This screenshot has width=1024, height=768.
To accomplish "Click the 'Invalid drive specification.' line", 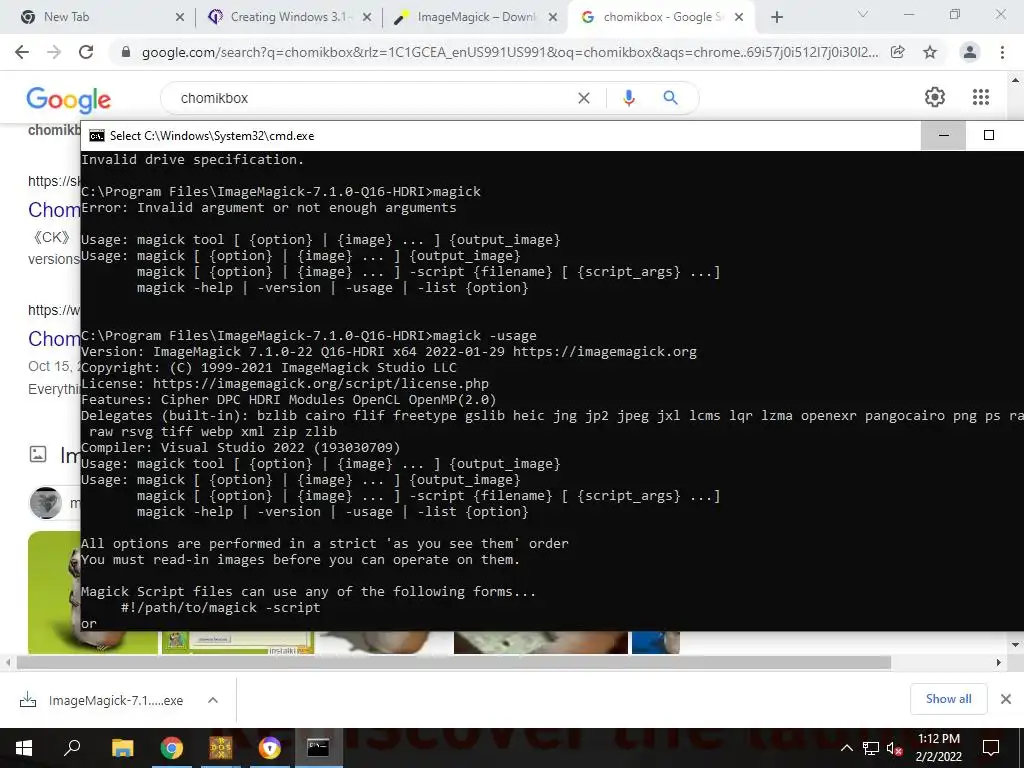I will pyautogui.click(x=193, y=159).
